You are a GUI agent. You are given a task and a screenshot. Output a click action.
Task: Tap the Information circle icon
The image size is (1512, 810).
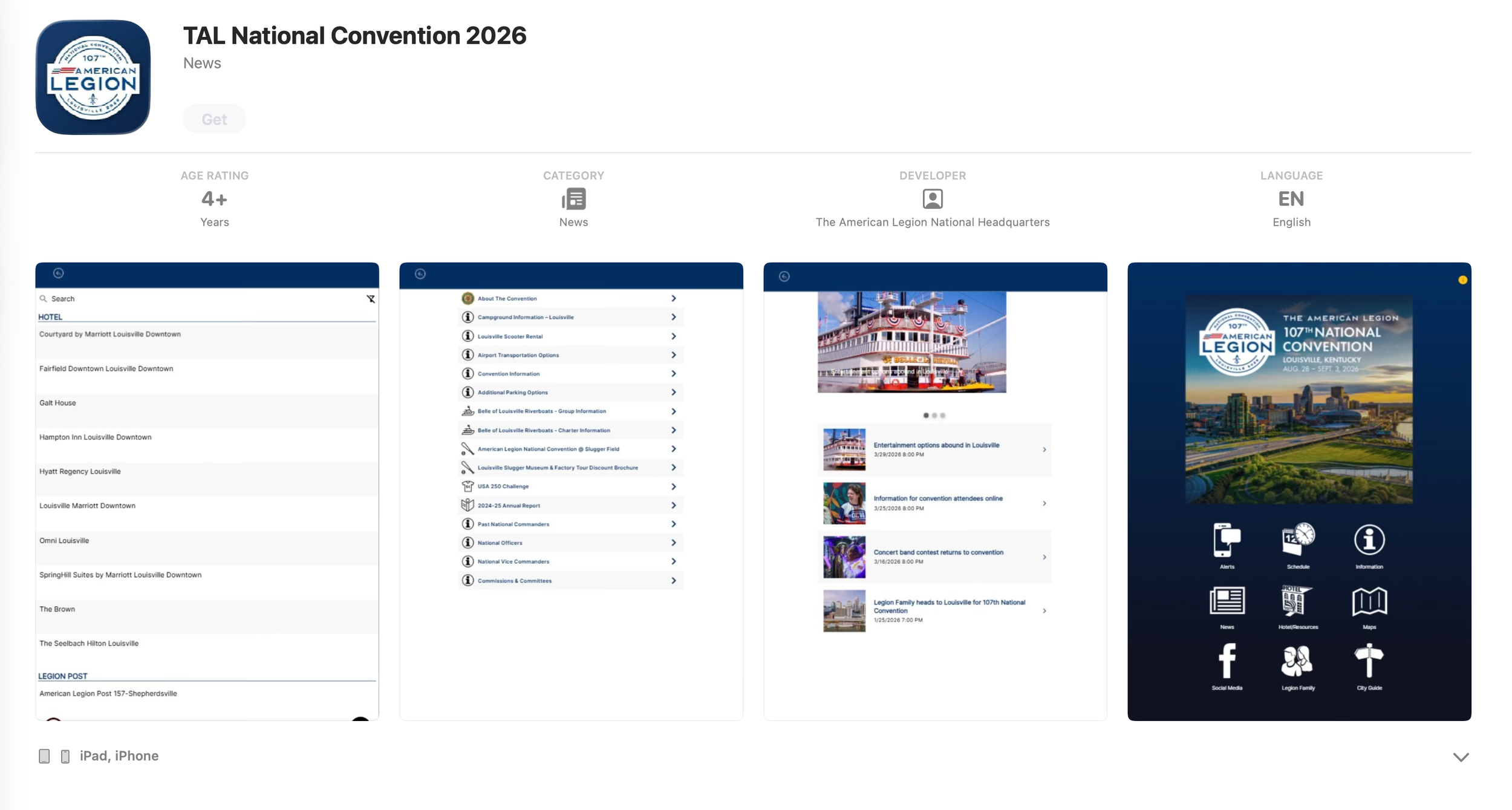pos(1369,540)
